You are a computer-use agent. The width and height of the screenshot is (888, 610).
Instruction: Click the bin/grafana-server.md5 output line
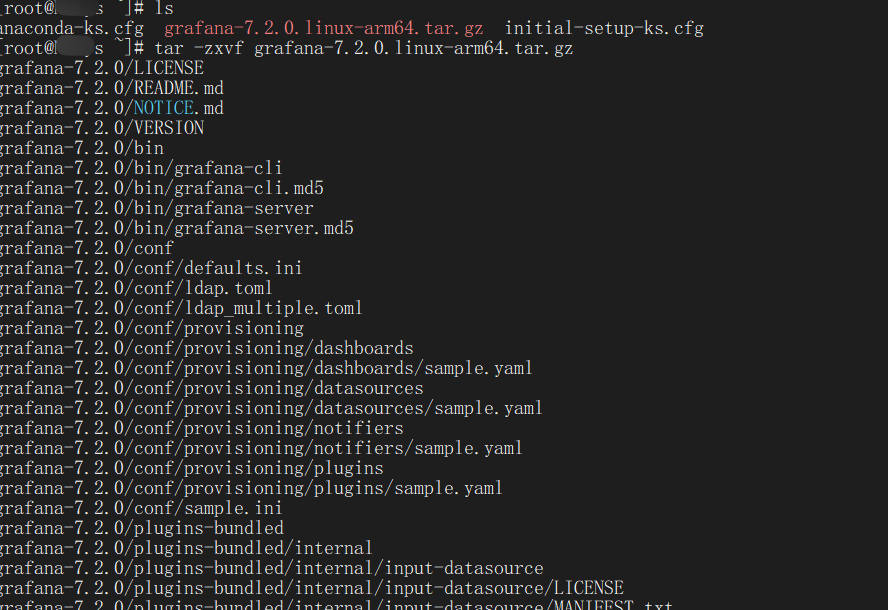pyautogui.click(x=175, y=228)
